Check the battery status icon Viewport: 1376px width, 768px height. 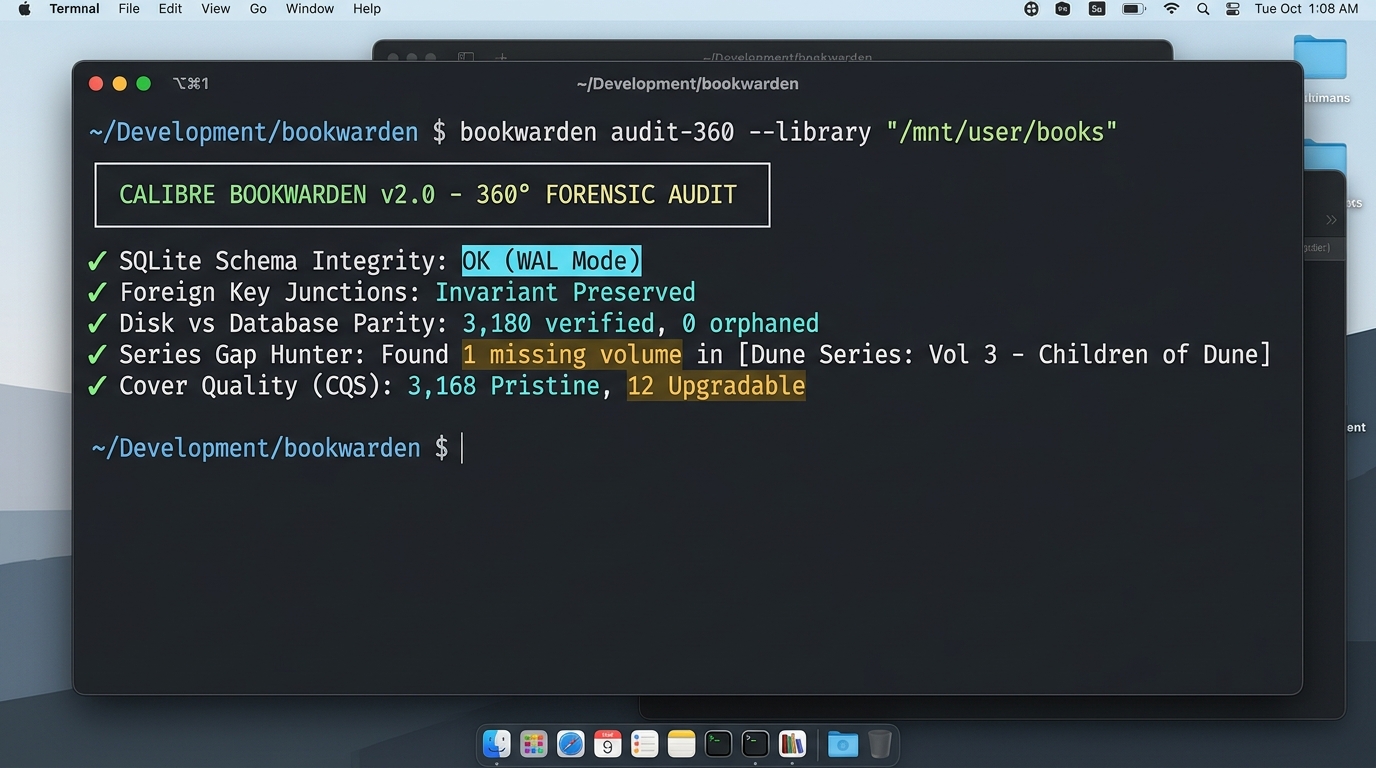(1133, 9)
